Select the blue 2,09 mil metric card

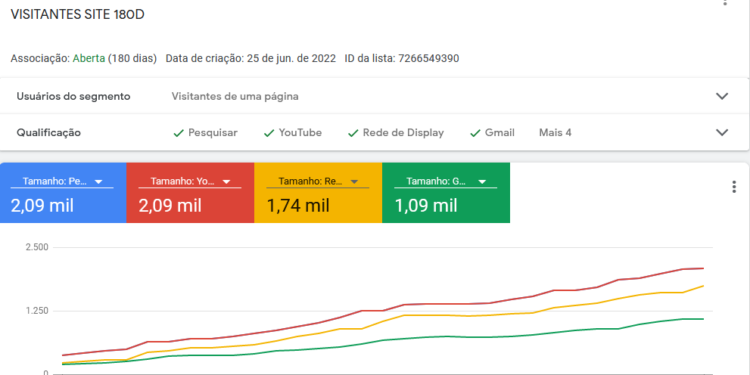tap(63, 193)
